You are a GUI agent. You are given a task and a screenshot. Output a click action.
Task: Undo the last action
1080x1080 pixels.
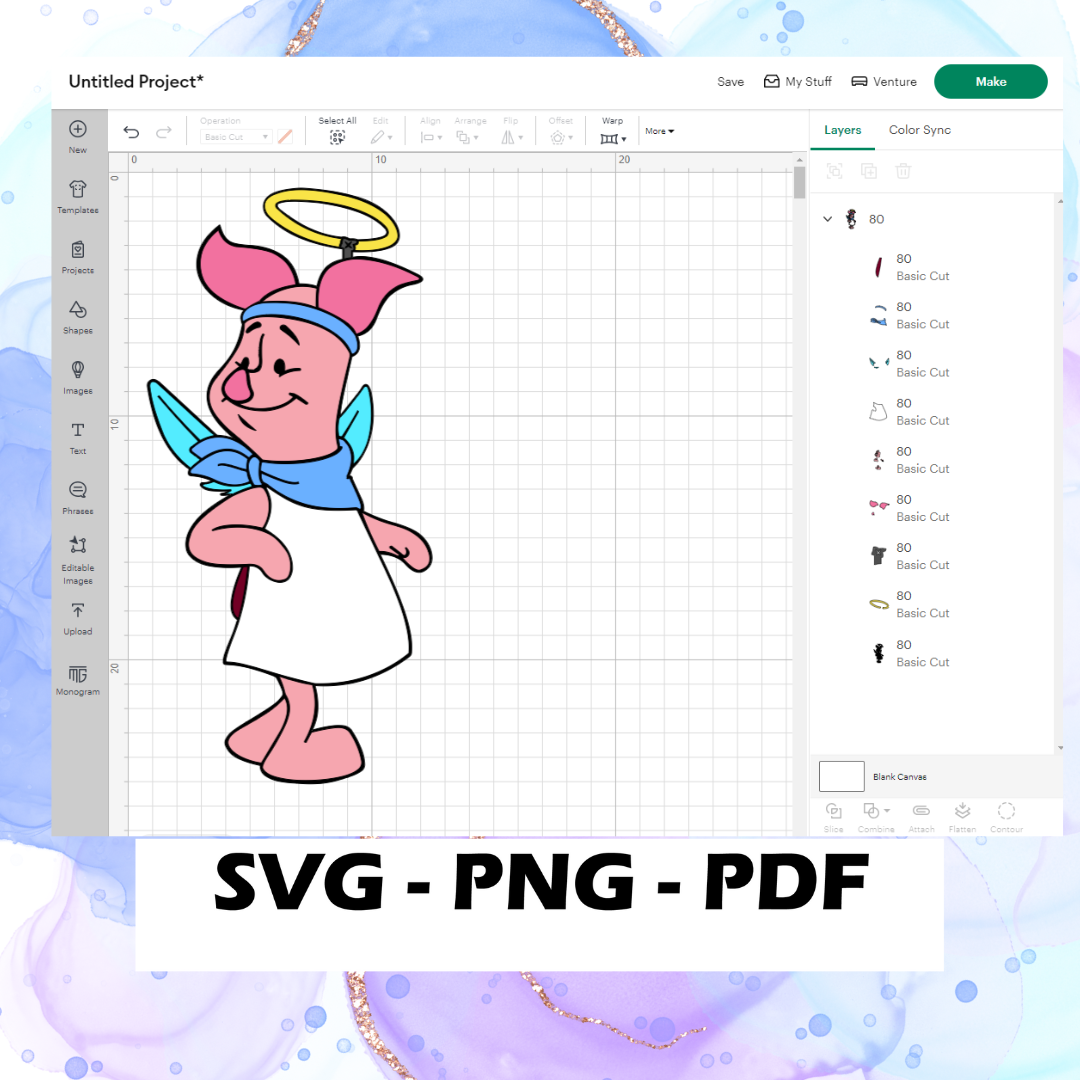pos(131,132)
